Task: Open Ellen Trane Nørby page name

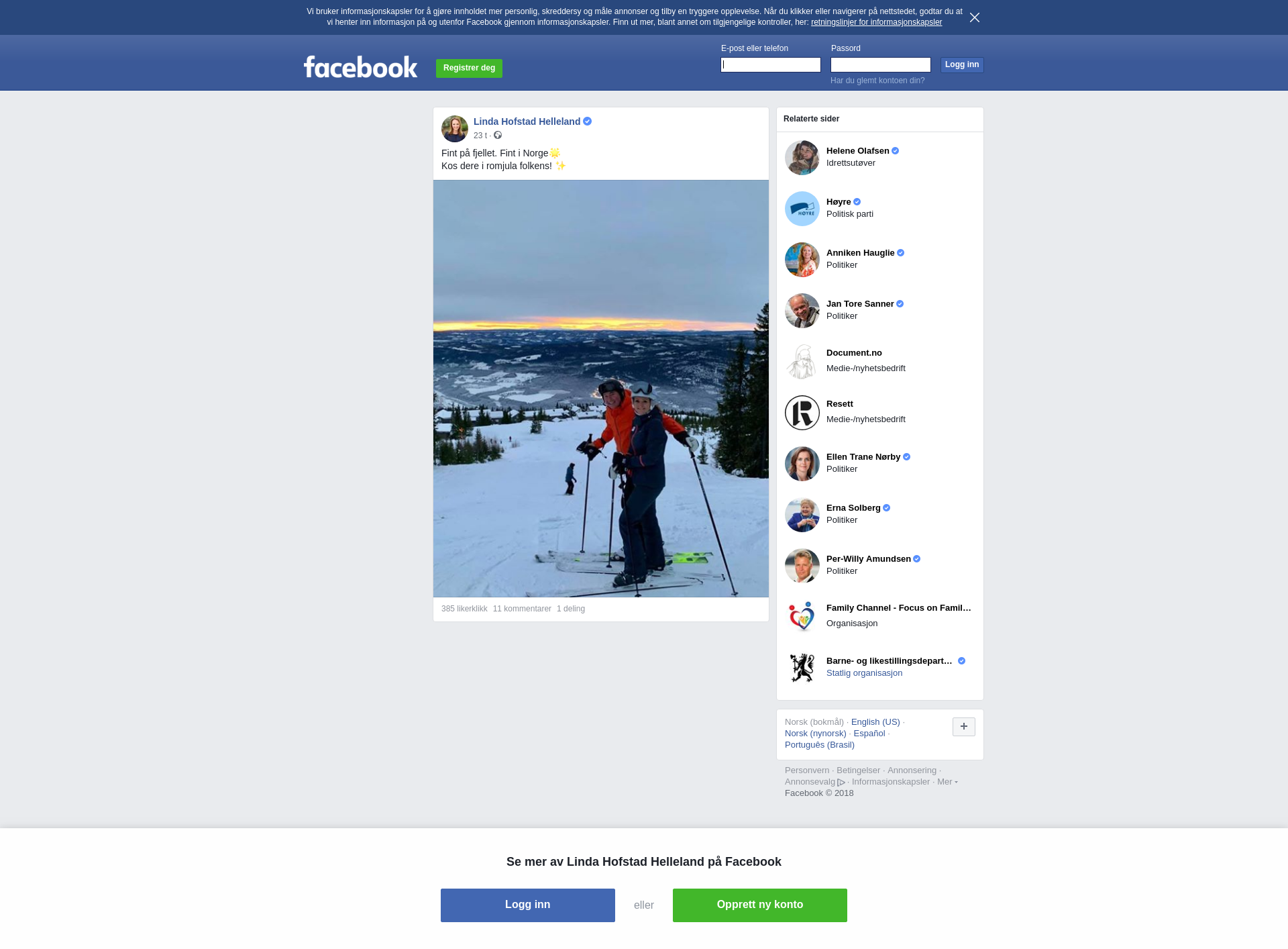Action: 863,457
